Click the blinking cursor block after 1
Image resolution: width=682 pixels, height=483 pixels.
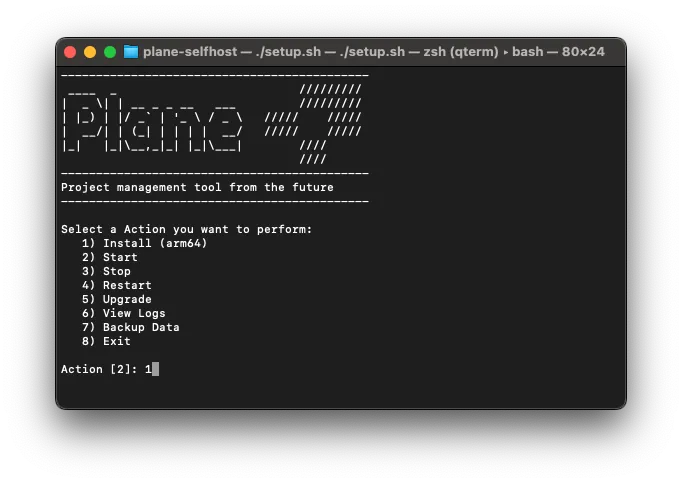pyautogui.click(x=155, y=369)
